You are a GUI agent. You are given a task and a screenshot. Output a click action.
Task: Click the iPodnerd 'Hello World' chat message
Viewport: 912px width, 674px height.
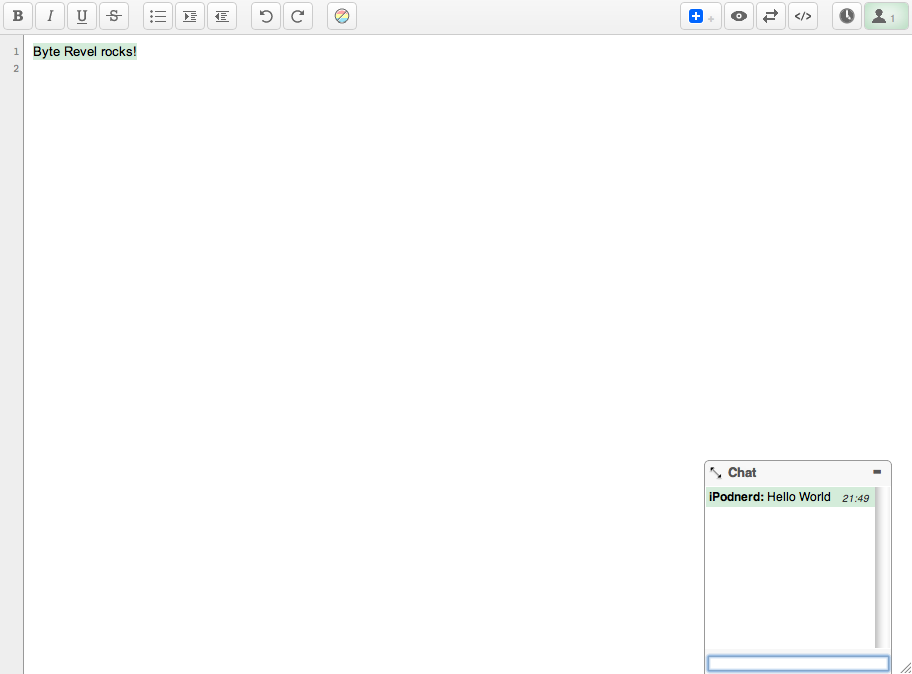pos(790,497)
